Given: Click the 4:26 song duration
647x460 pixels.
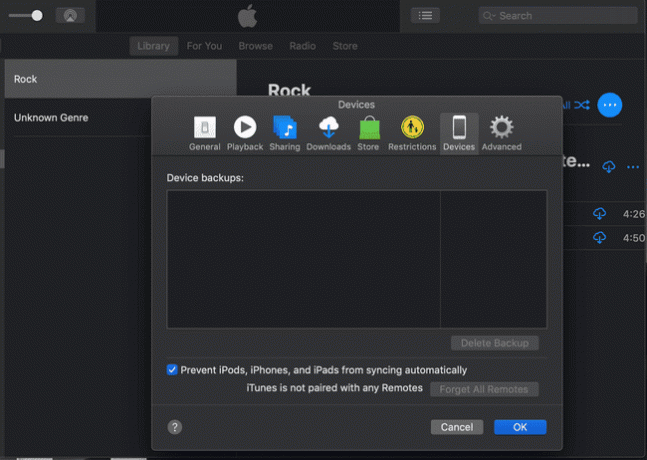Looking at the screenshot, I should (x=634, y=214).
